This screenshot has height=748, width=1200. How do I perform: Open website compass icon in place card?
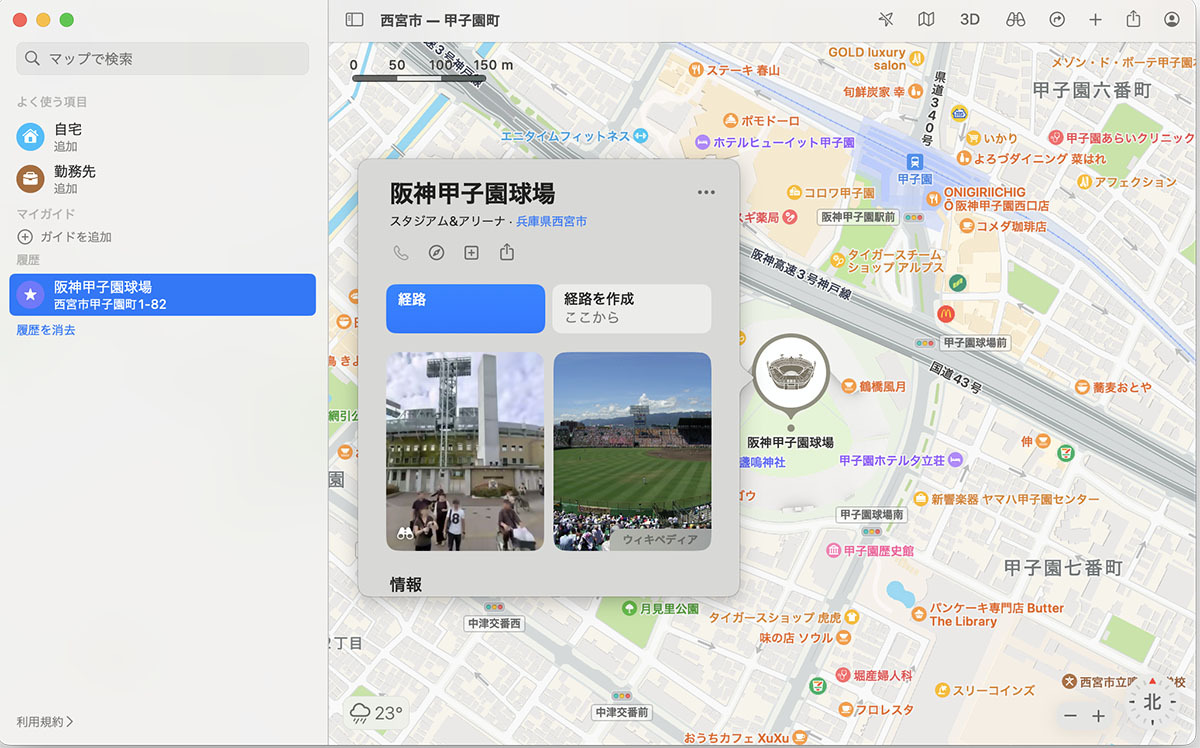pos(436,253)
